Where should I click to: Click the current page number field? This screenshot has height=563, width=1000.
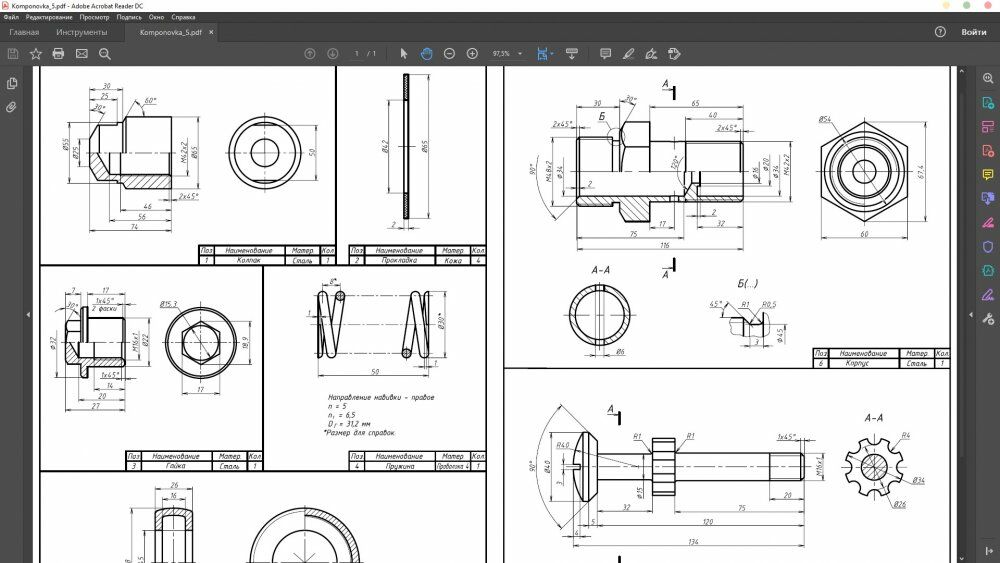(x=357, y=54)
